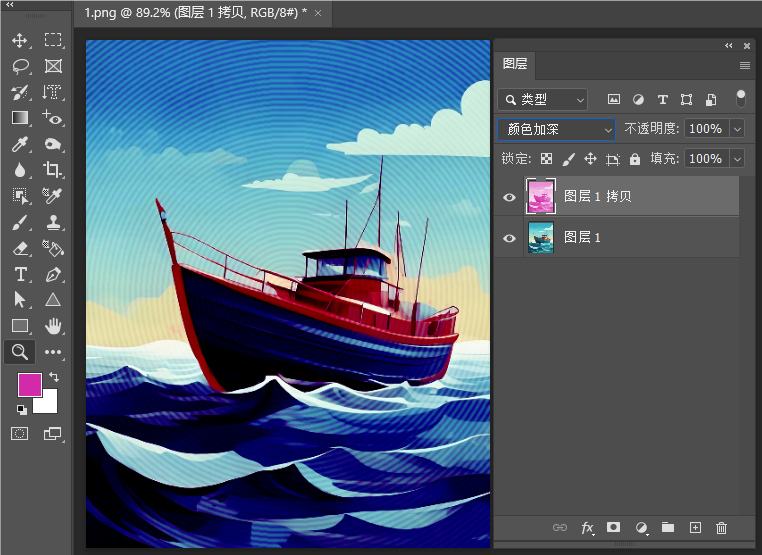Image resolution: width=762 pixels, height=555 pixels.
Task: Open the Layers panel flyout menu
Action: pyautogui.click(x=745, y=65)
